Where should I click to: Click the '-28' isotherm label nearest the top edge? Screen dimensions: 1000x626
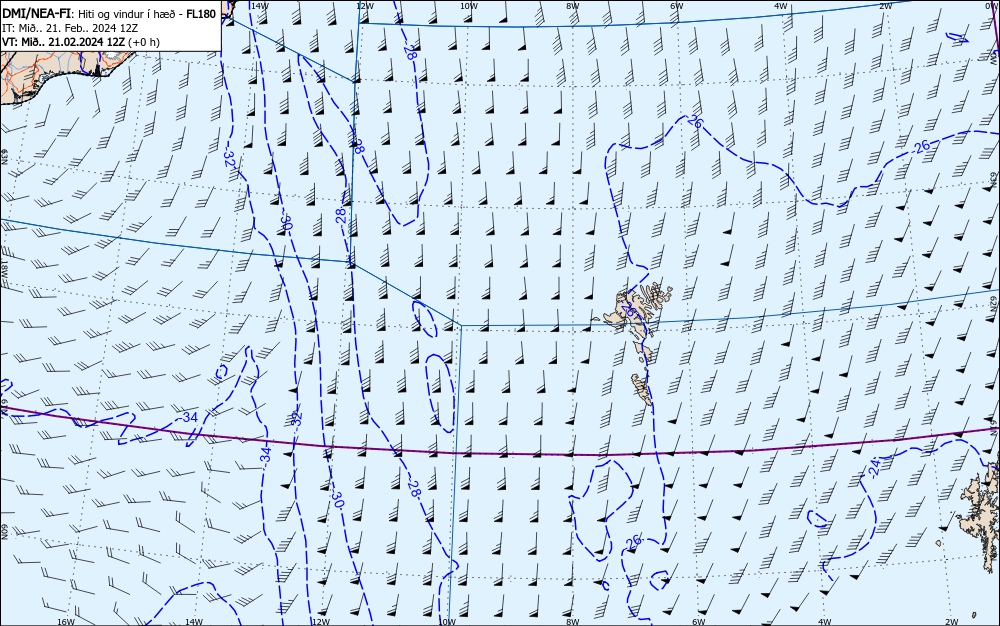point(409,52)
